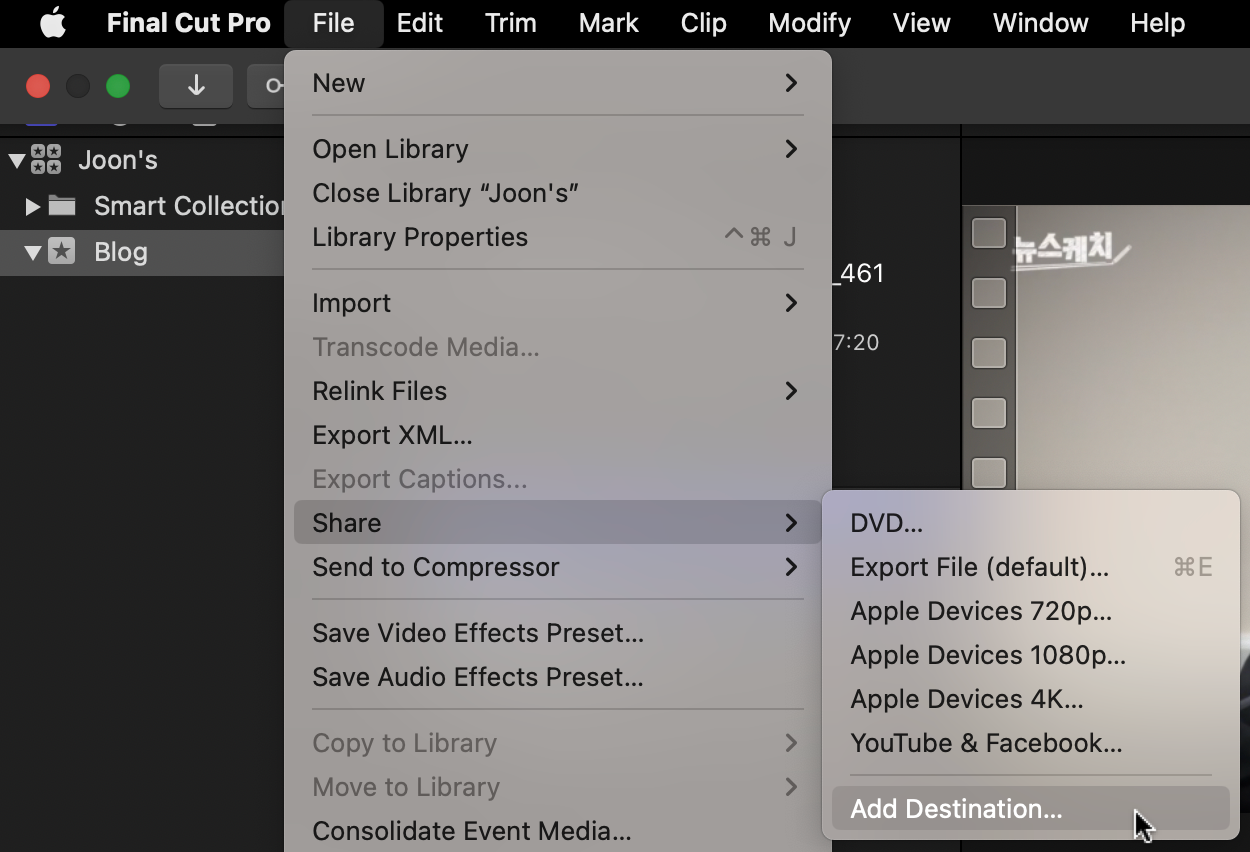Screen dimensions: 1250x852
Task: Open the Trim menu
Action: click(x=511, y=23)
